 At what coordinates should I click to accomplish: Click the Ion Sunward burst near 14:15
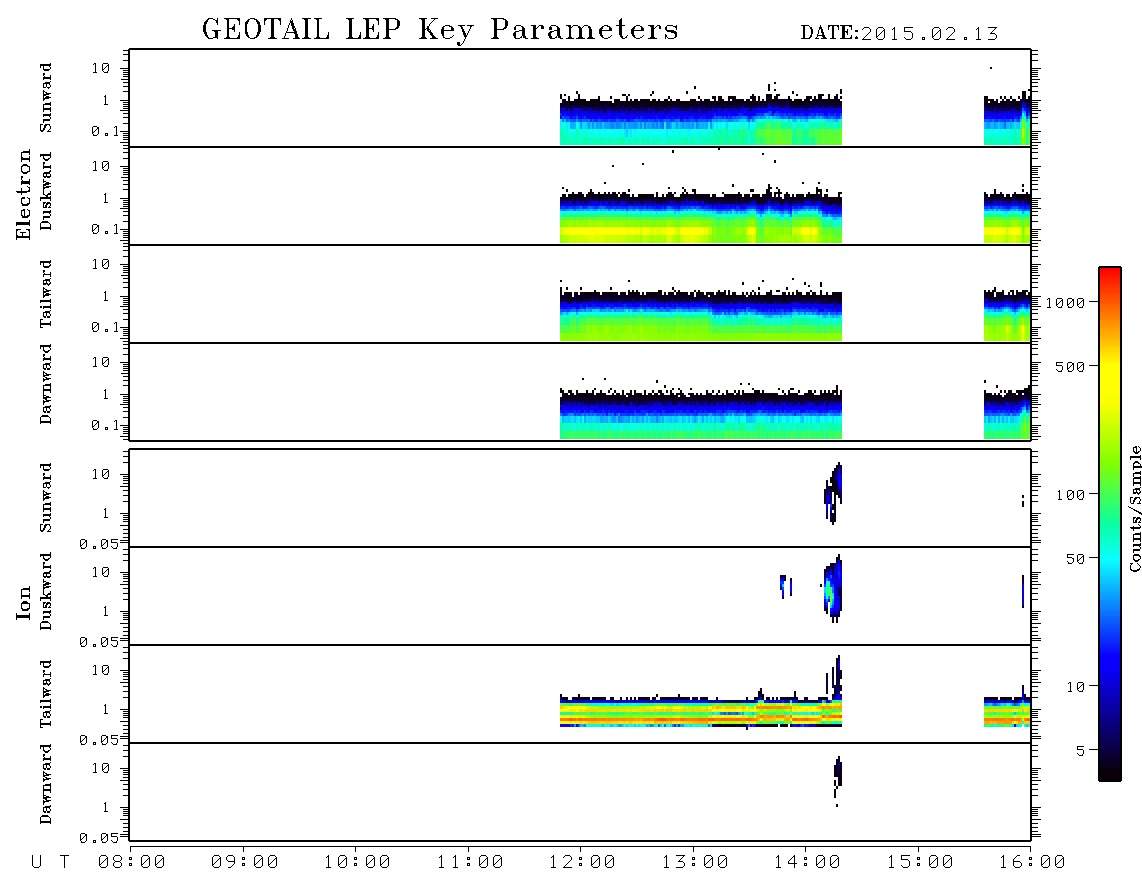(x=834, y=493)
